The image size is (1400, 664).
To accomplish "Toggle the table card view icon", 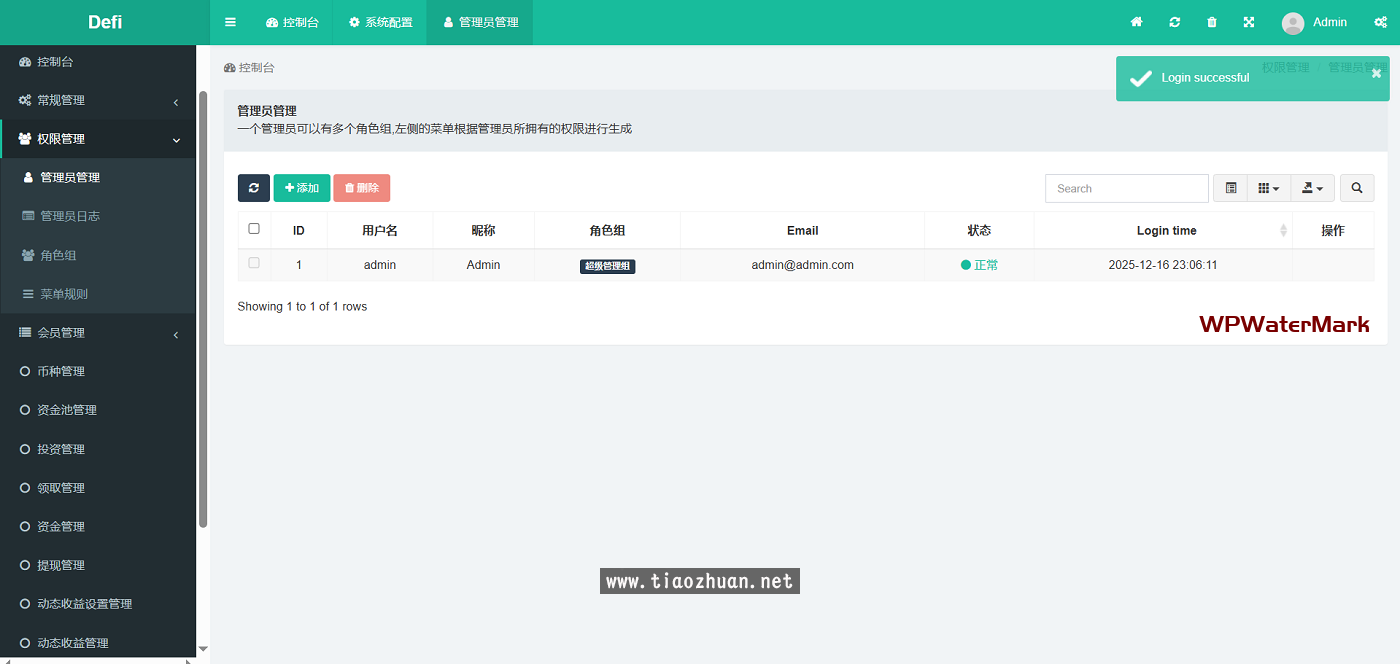I will click(1231, 188).
